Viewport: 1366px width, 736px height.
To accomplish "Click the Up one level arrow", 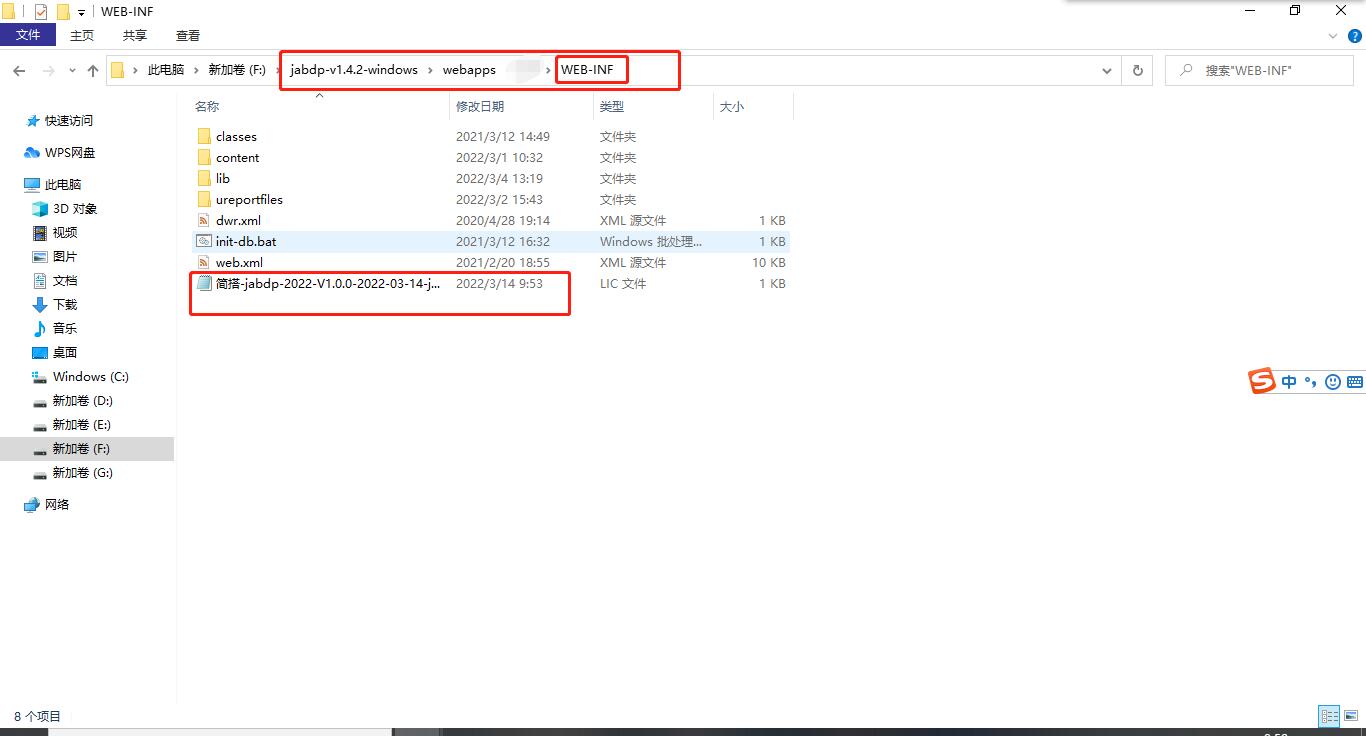I will point(93,71).
